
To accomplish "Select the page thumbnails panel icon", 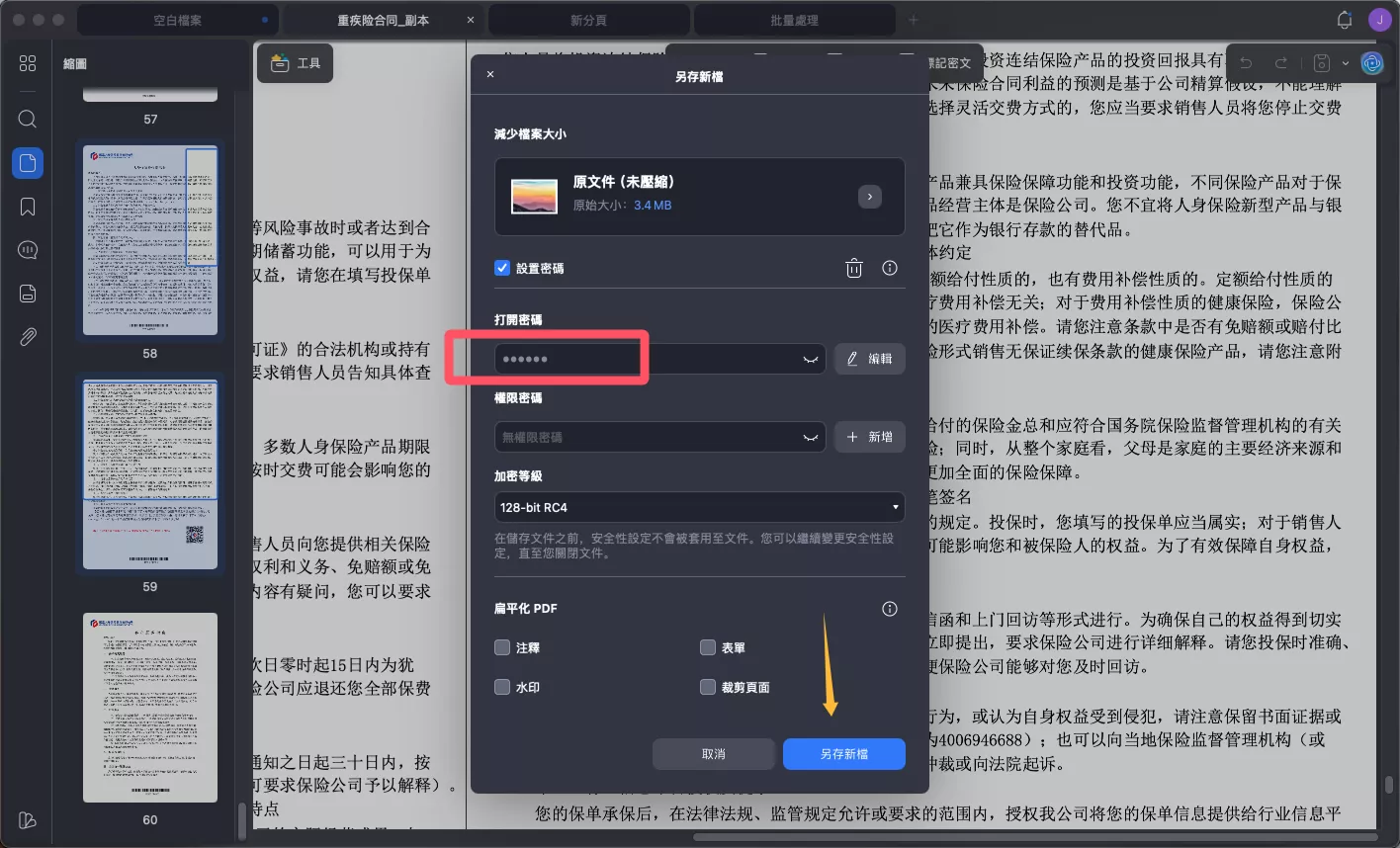I will click(x=28, y=163).
